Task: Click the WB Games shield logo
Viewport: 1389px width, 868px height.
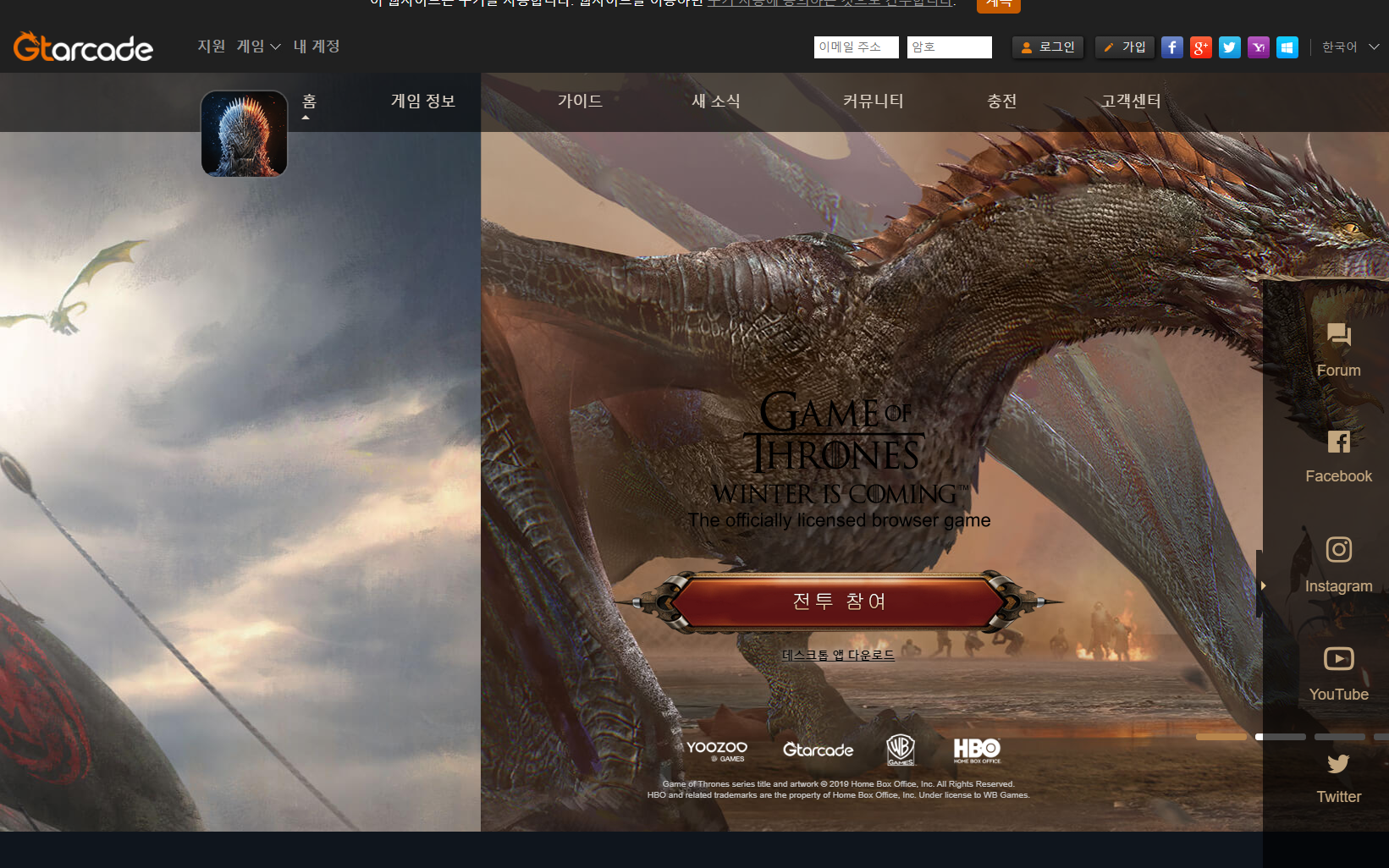Action: pyautogui.click(x=901, y=750)
